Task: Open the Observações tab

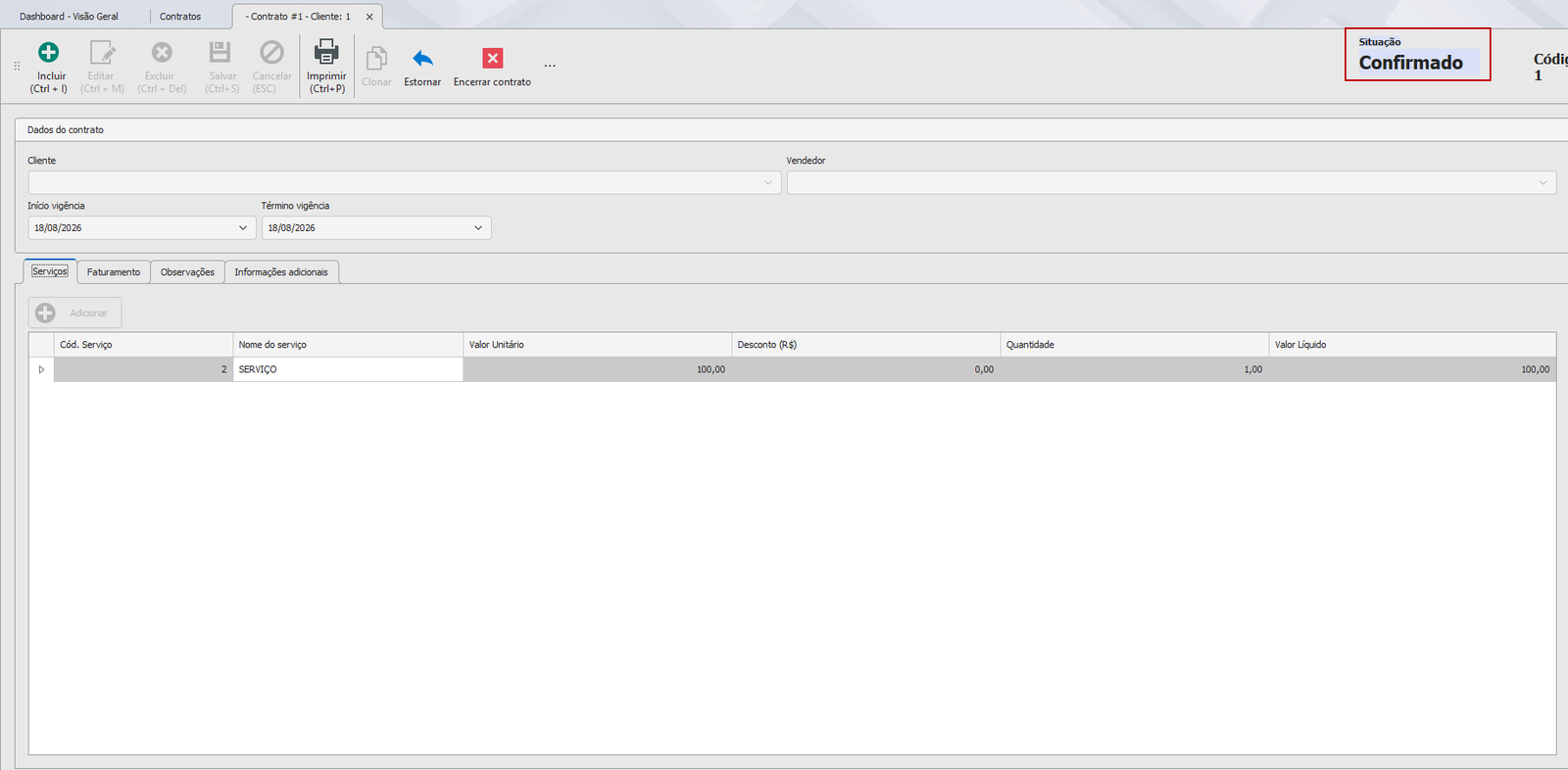Action: pyautogui.click(x=187, y=272)
